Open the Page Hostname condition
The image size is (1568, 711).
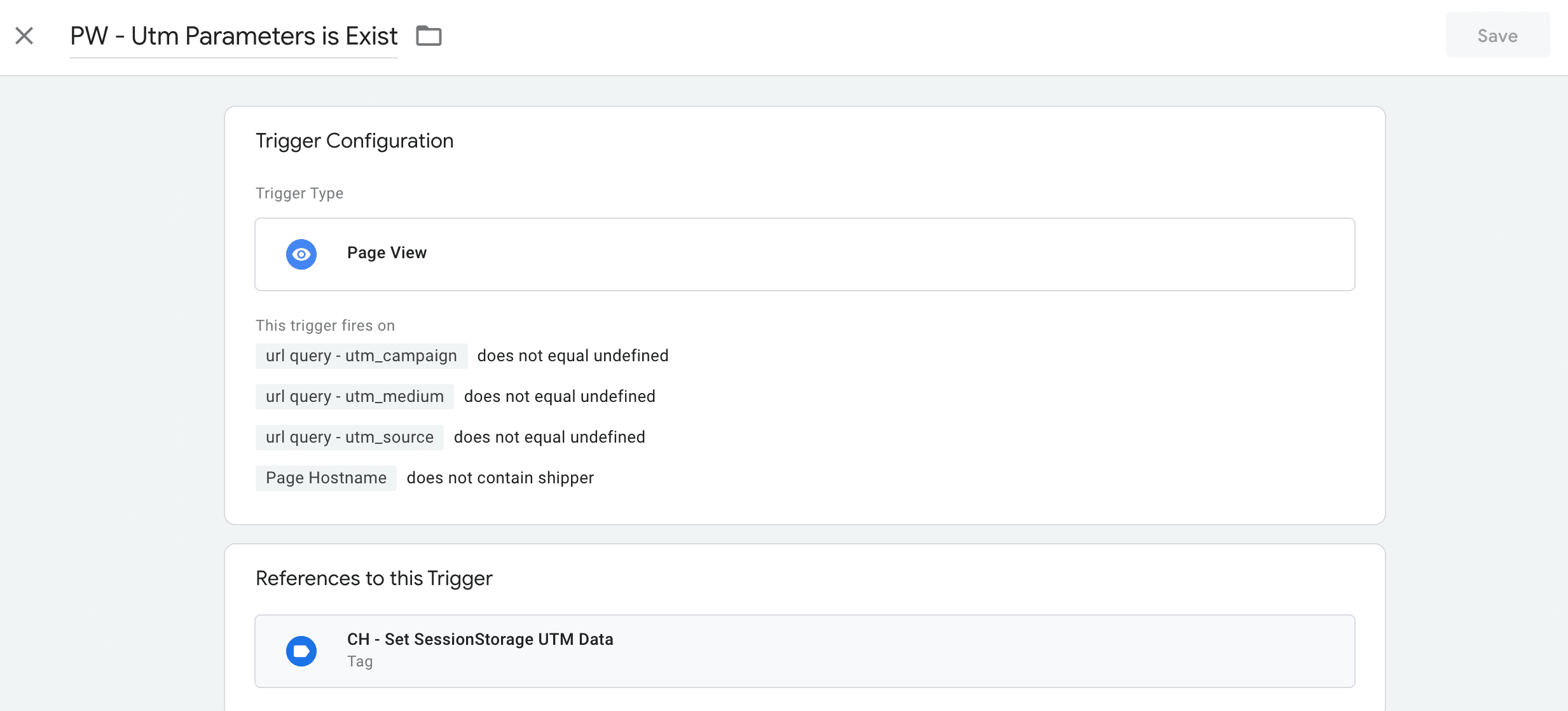click(326, 478)
